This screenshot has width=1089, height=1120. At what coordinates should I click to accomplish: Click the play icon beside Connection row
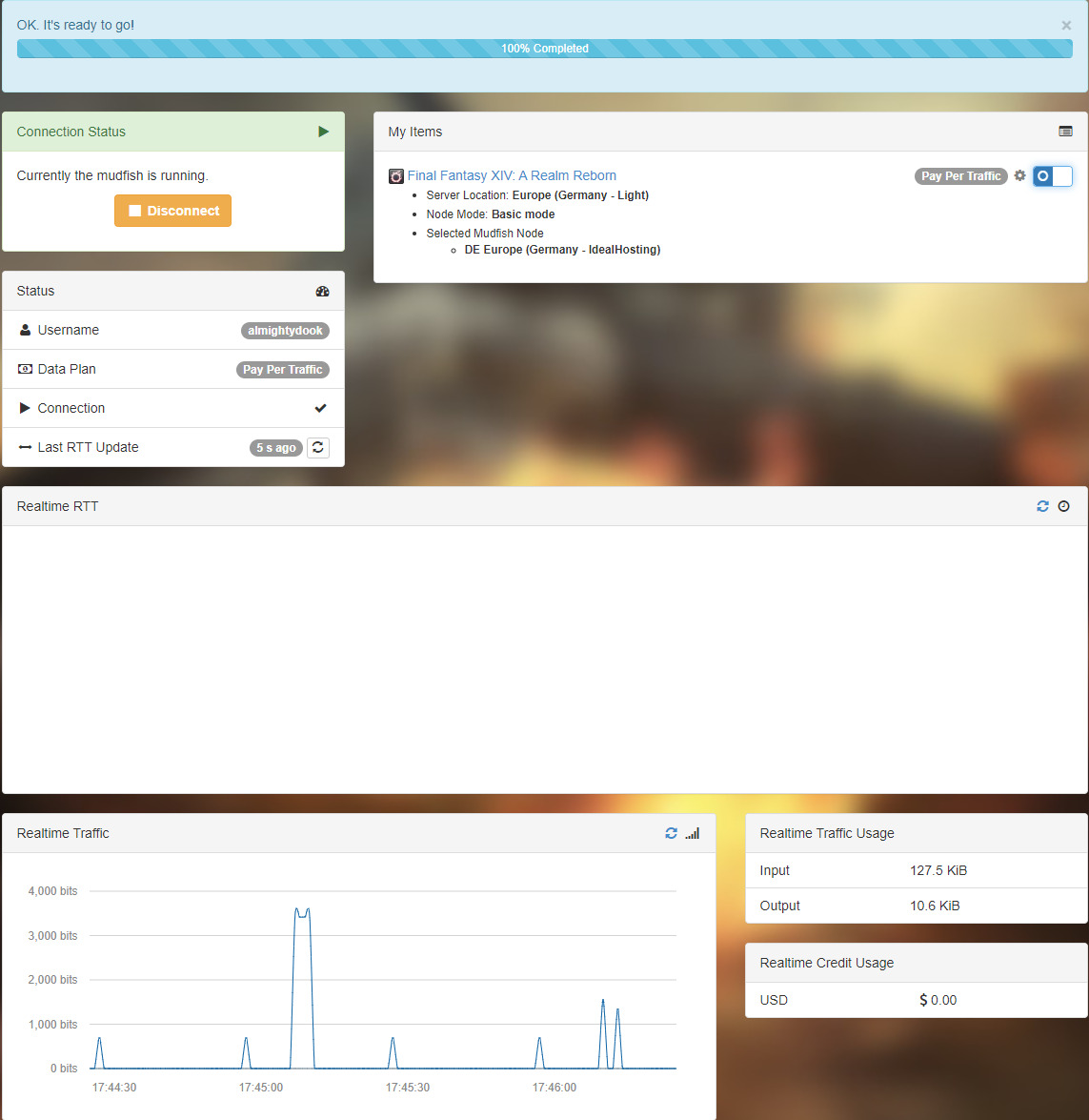[25, 408]
